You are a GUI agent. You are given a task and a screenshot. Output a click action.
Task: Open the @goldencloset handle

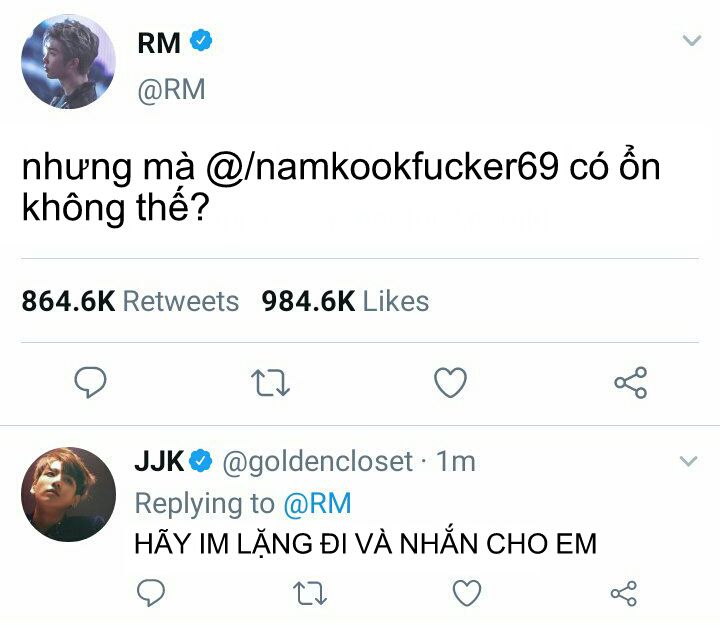tap(317, 462)
